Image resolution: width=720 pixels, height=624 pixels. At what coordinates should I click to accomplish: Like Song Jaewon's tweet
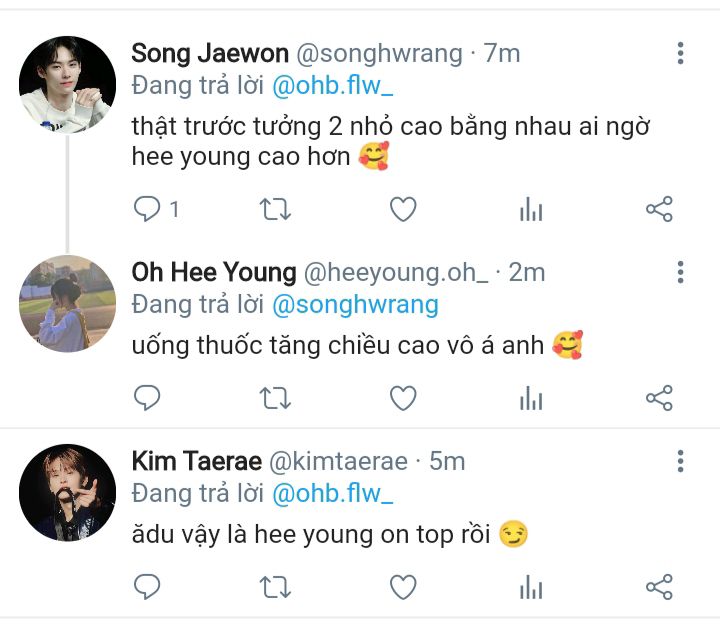tap(402, 209)
